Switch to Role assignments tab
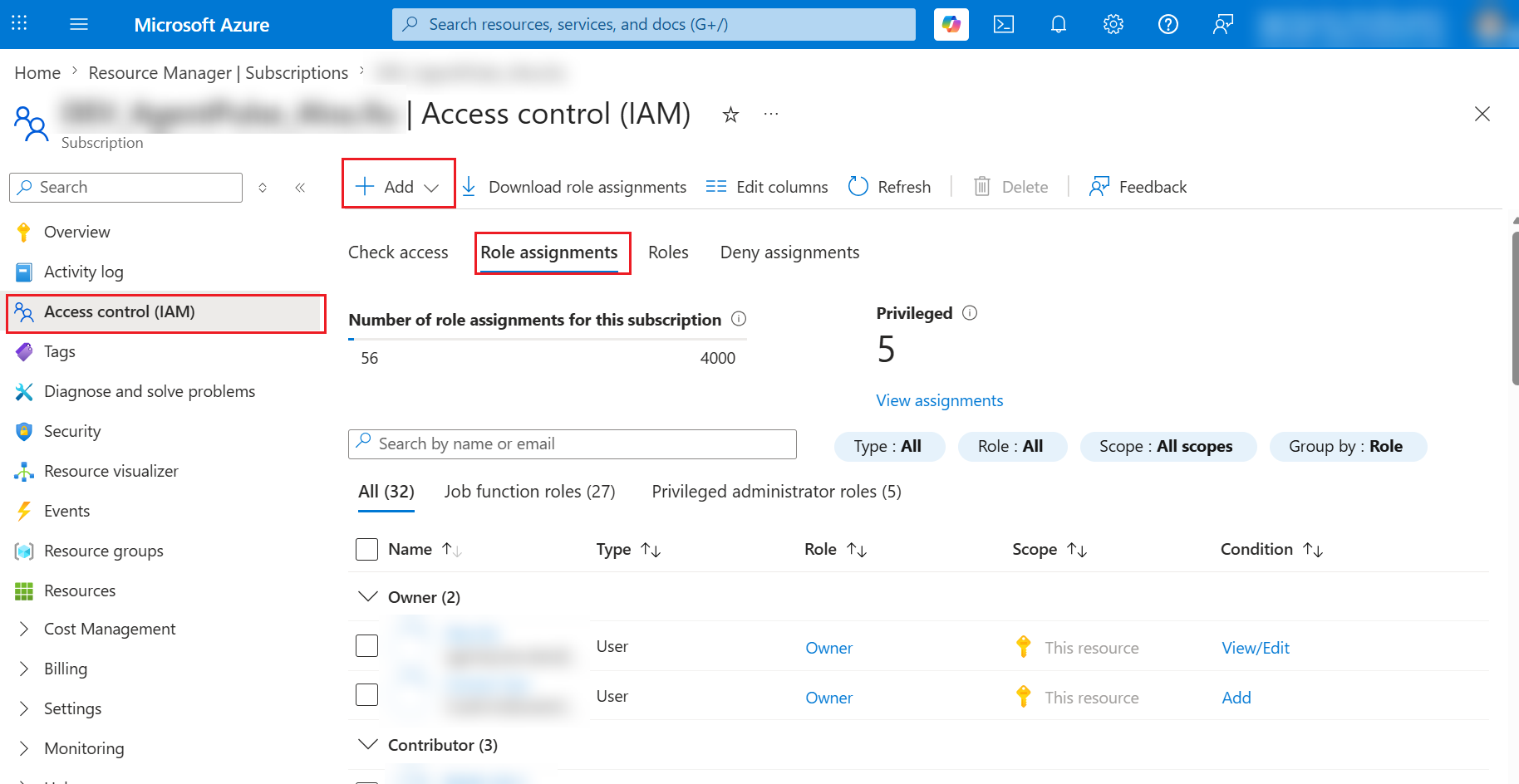1519x784 pixels. 549,252
